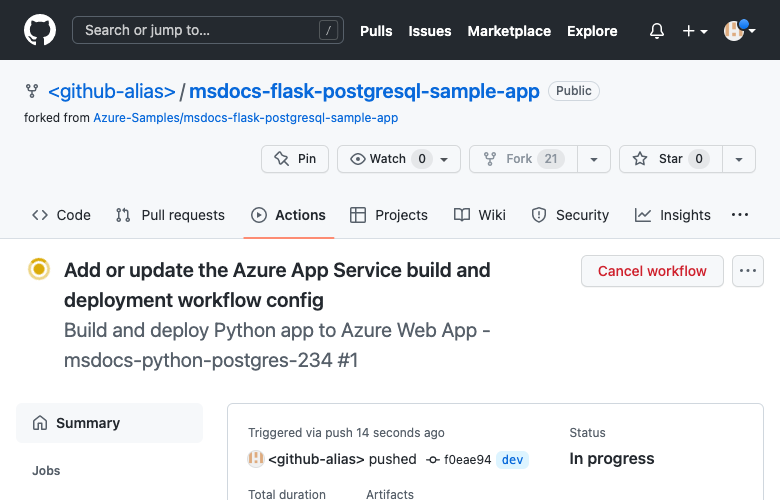Click the commit hash f0eae94
The height and width of the screenshot is (500, 780).
click(467, 460)
